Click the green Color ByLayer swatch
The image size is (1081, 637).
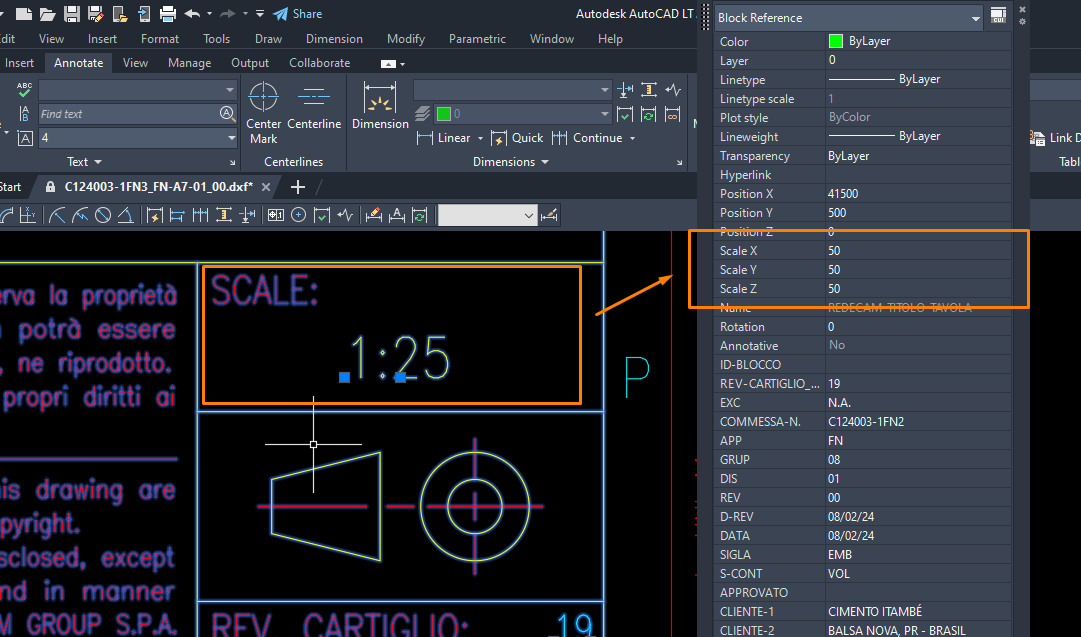[x=836, y=42]
